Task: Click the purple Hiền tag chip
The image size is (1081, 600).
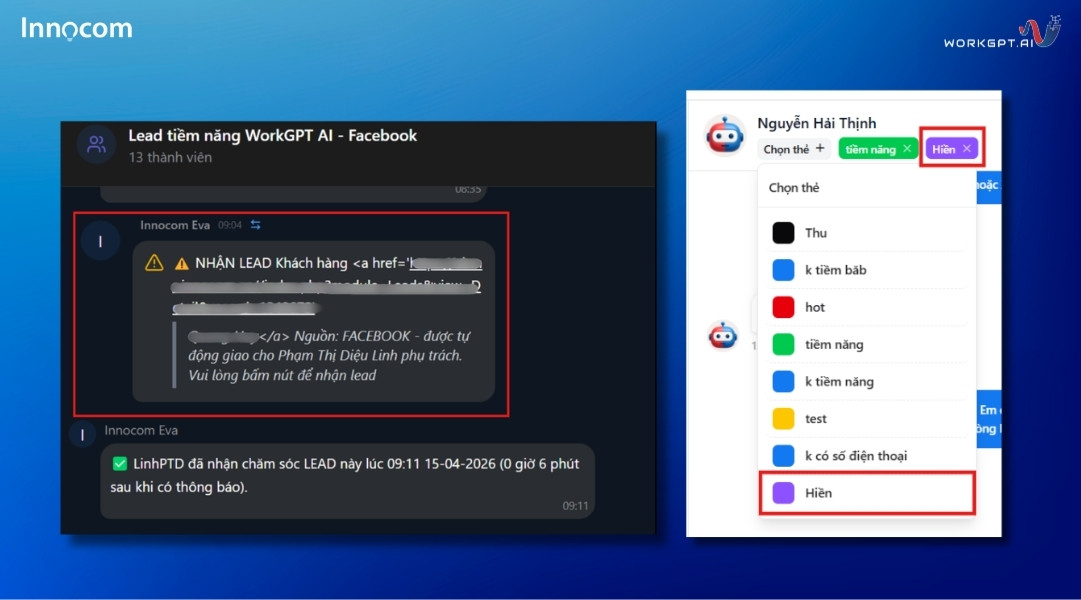Action: 951,149
